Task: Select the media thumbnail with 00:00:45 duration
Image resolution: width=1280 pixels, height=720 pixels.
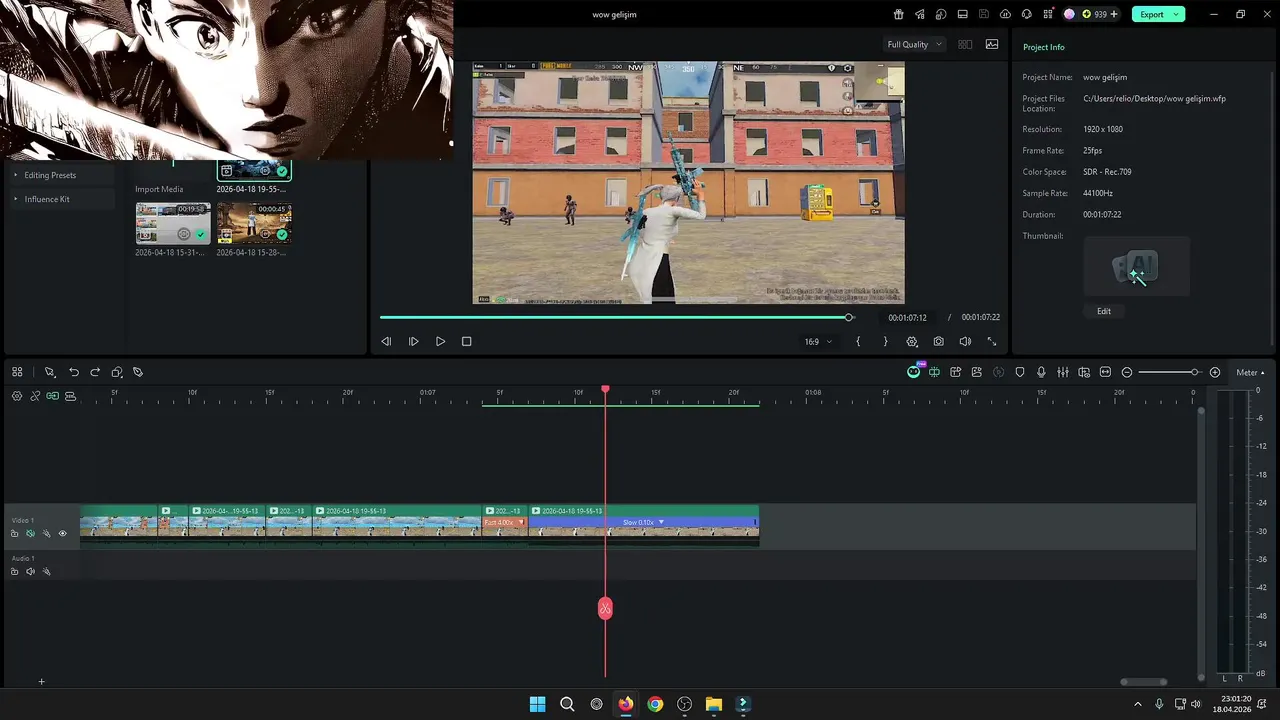Action: point(254,223)
